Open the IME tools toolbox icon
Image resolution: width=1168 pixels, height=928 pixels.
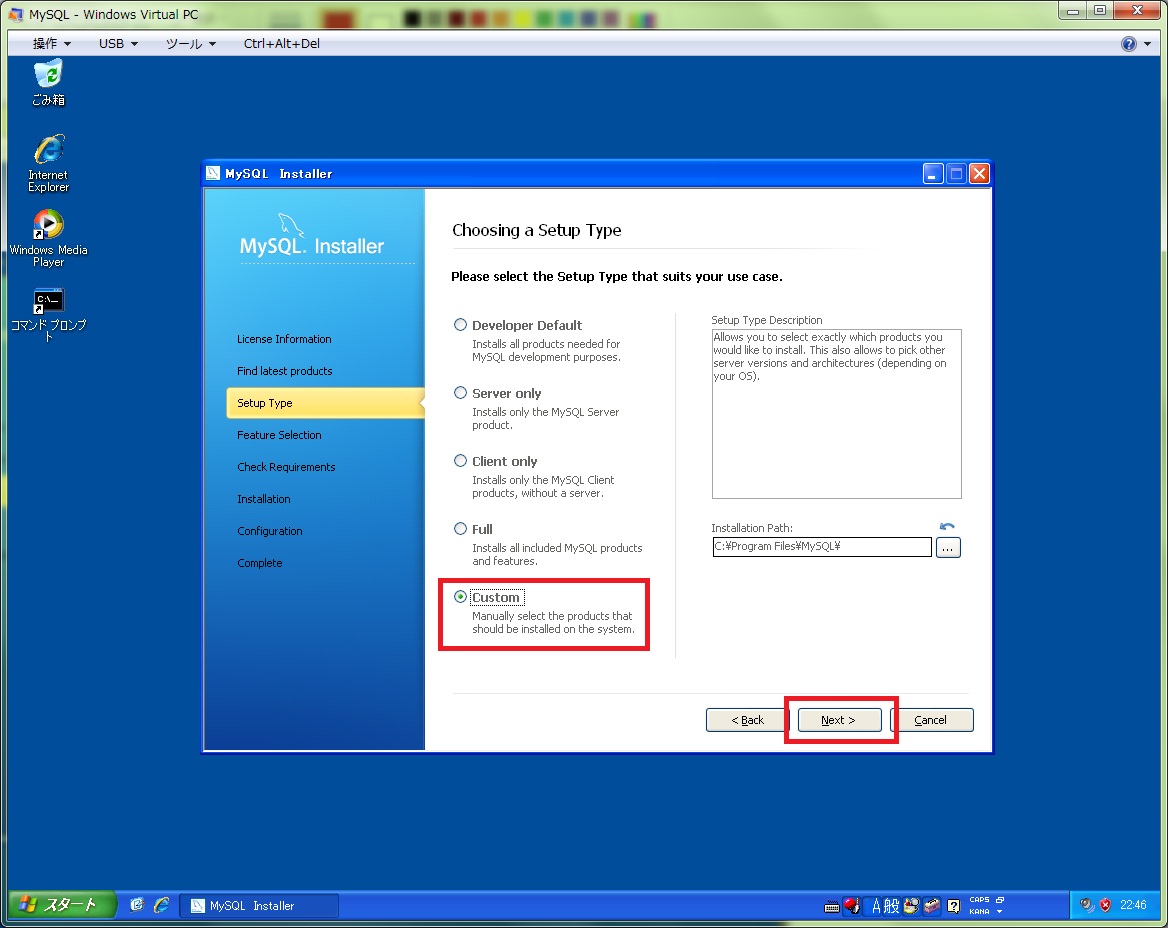tap(931, 906)
